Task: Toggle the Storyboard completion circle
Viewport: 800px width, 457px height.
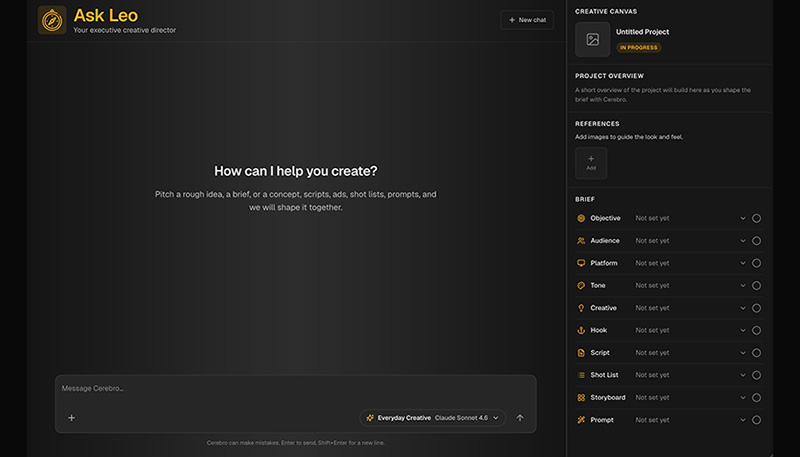Action: pyautogui.click(x=756, y=397)
